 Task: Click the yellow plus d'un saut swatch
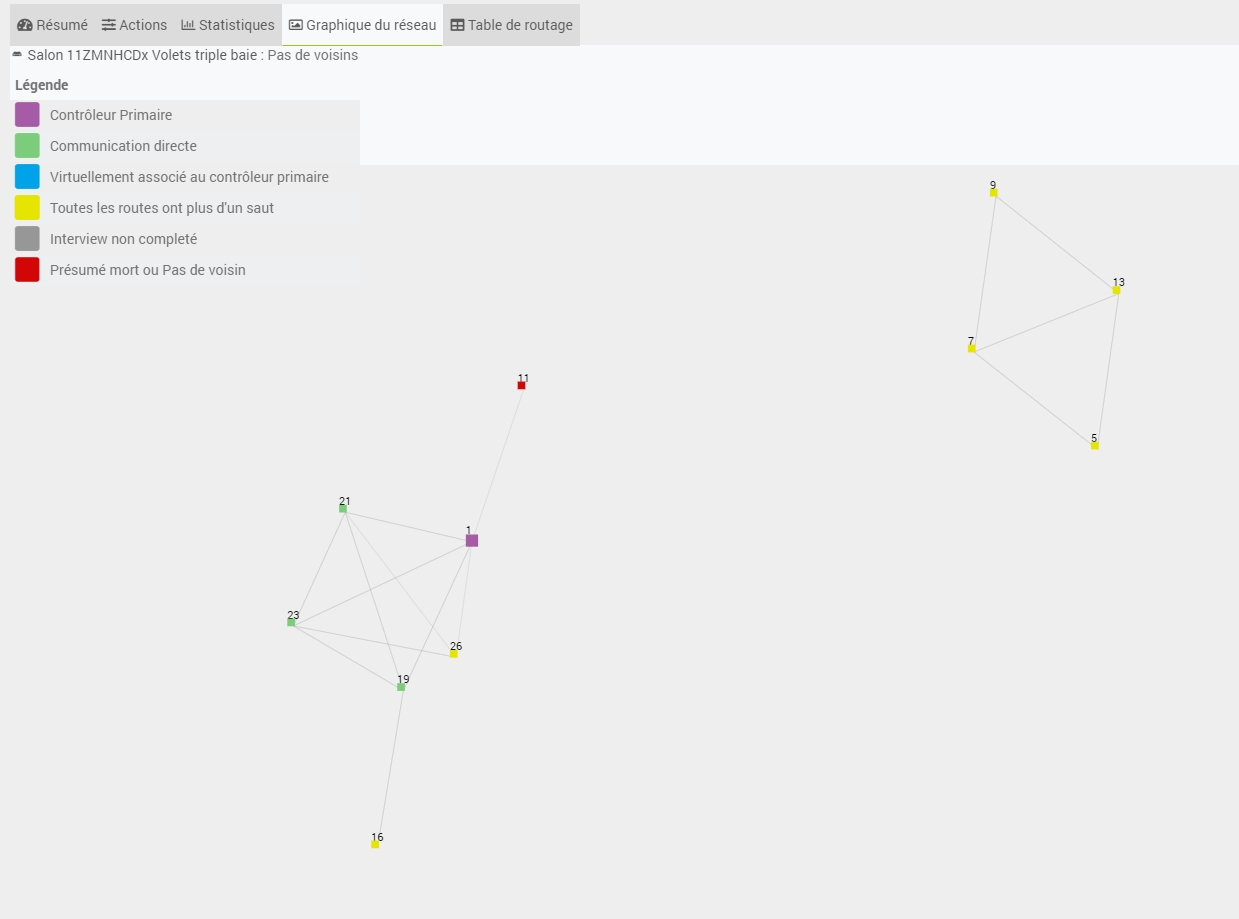[x=27, y=208]
